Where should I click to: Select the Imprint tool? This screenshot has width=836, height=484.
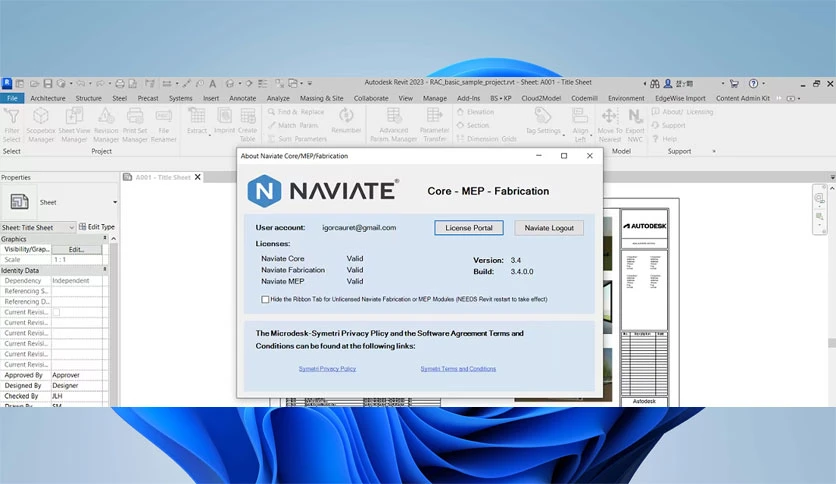tap(224, 121)
